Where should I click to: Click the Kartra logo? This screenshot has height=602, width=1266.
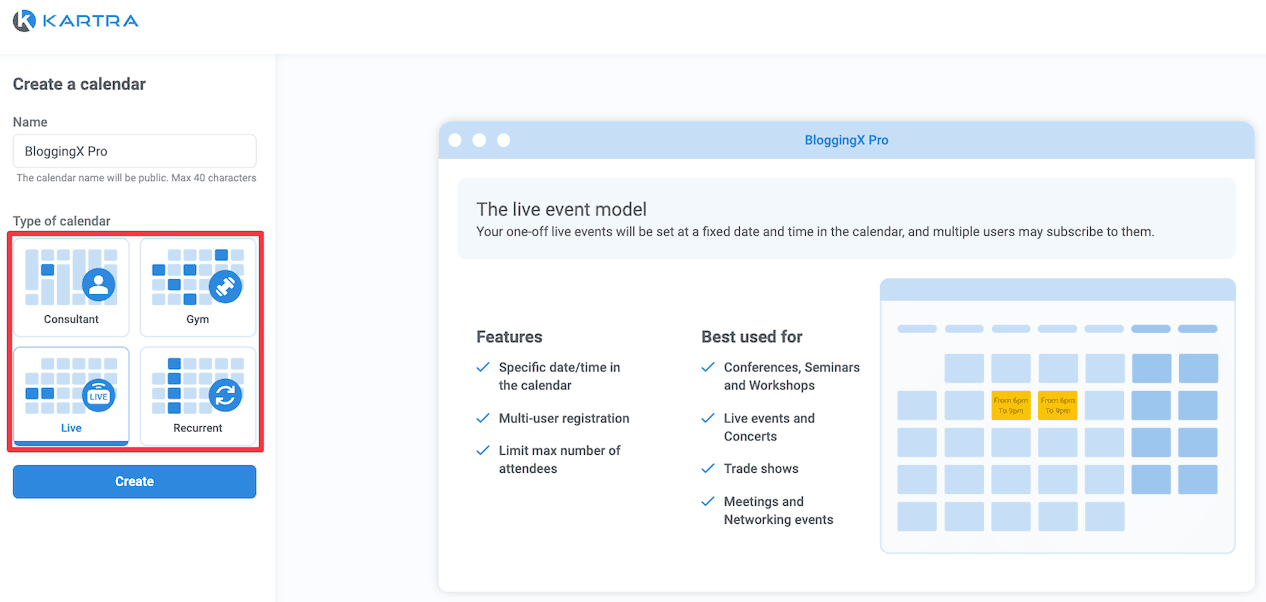tap(76, 21)
